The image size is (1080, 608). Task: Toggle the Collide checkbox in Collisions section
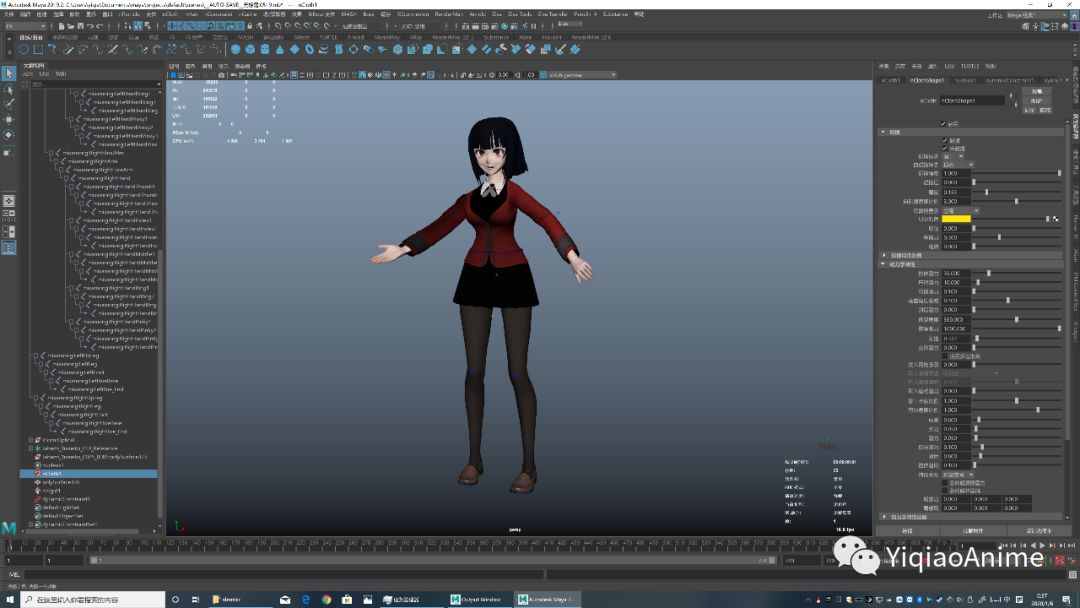click(945, 140)
